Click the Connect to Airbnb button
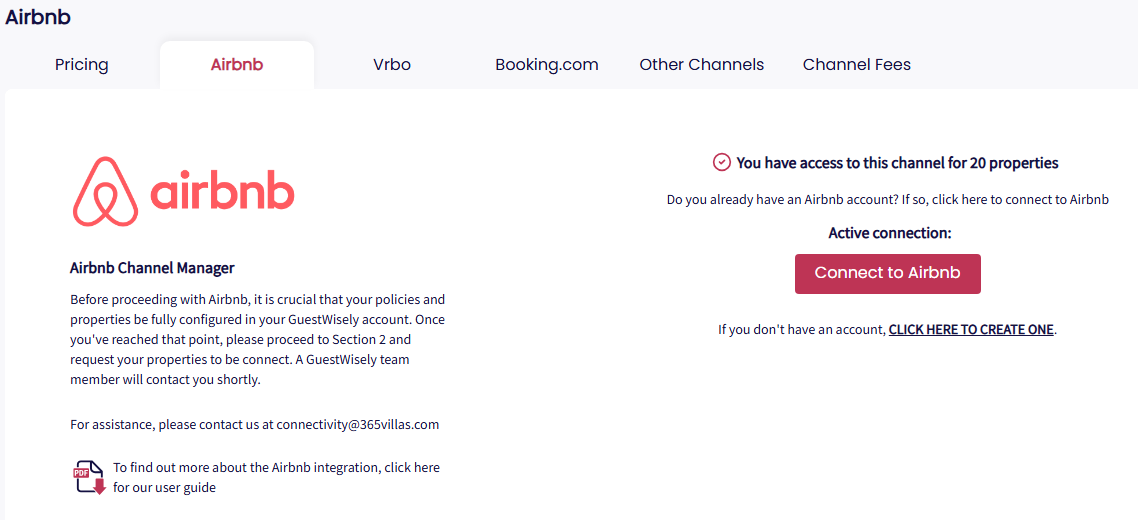The width and height of the screenshot is (1138, 520). pyautogui.click(x=888, y=274)
